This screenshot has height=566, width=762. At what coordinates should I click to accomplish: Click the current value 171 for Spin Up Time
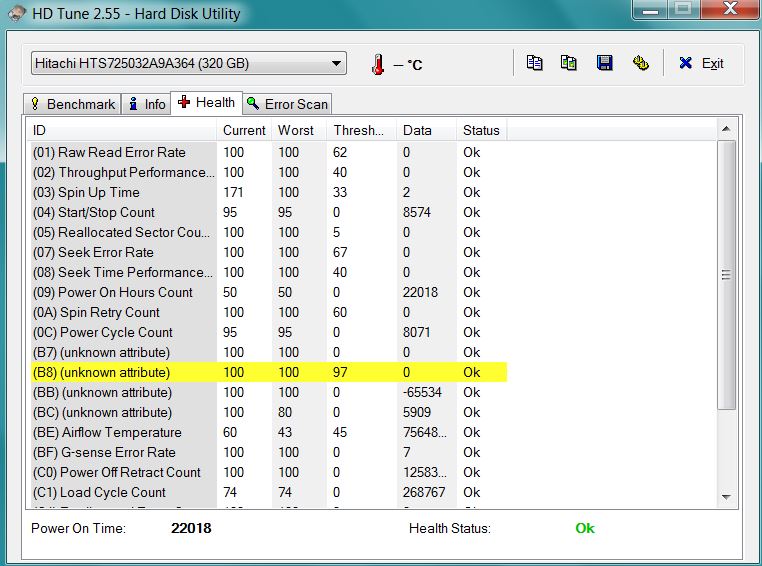pyautogui.click(x=233, y=192)
